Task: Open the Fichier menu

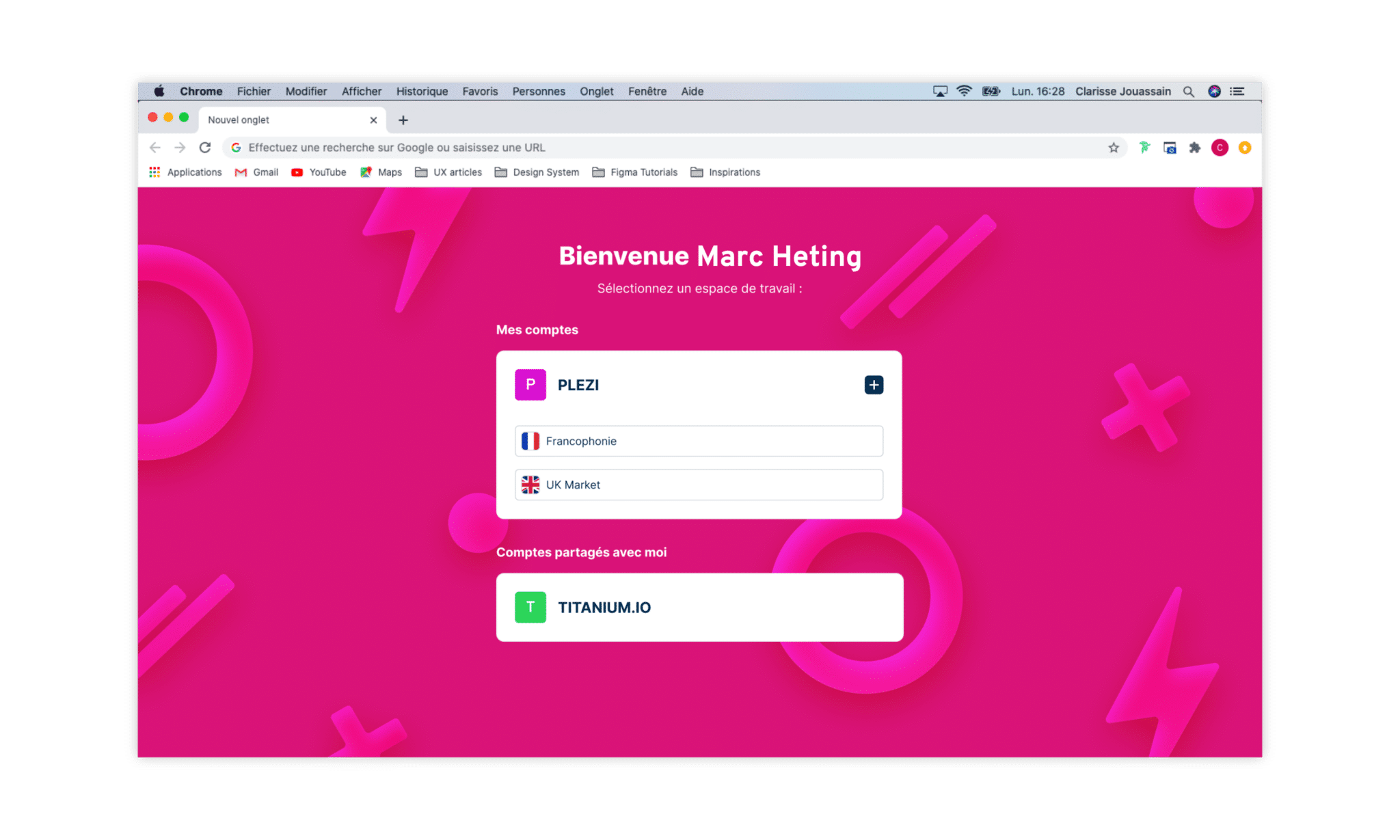Action: [254, 91]
